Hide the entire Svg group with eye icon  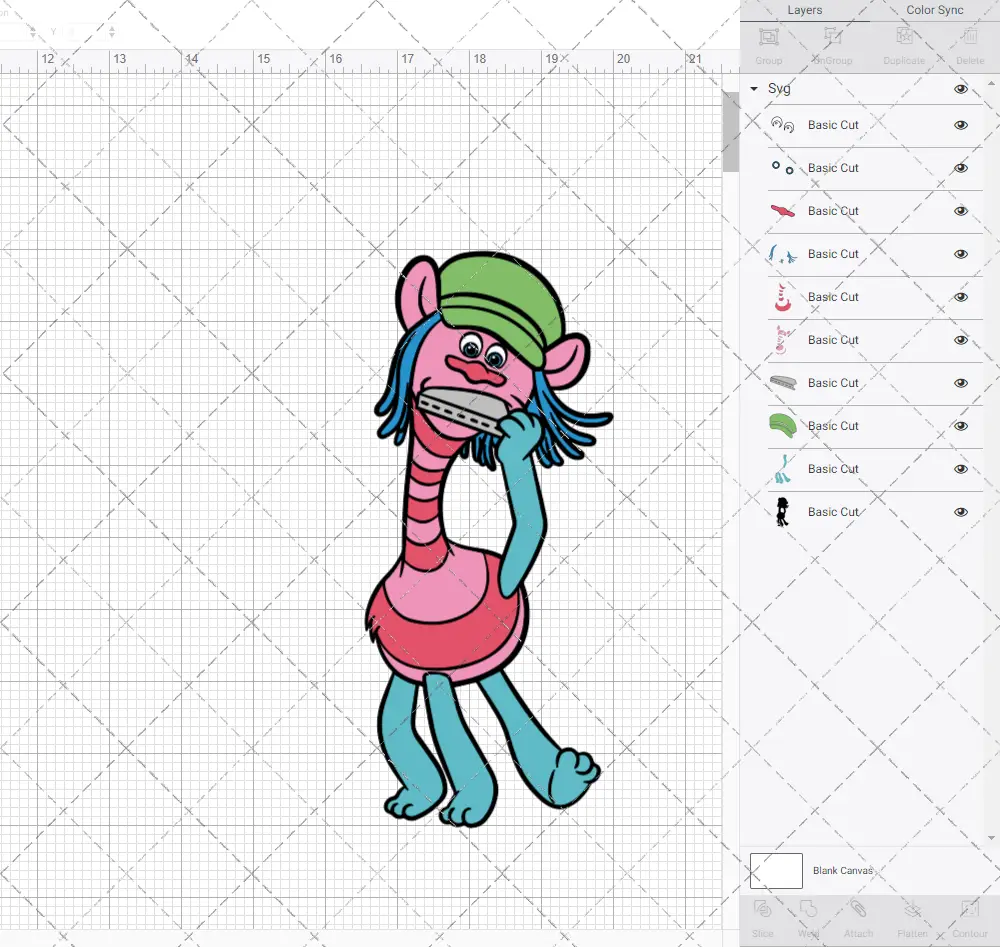tap(960, 89)
